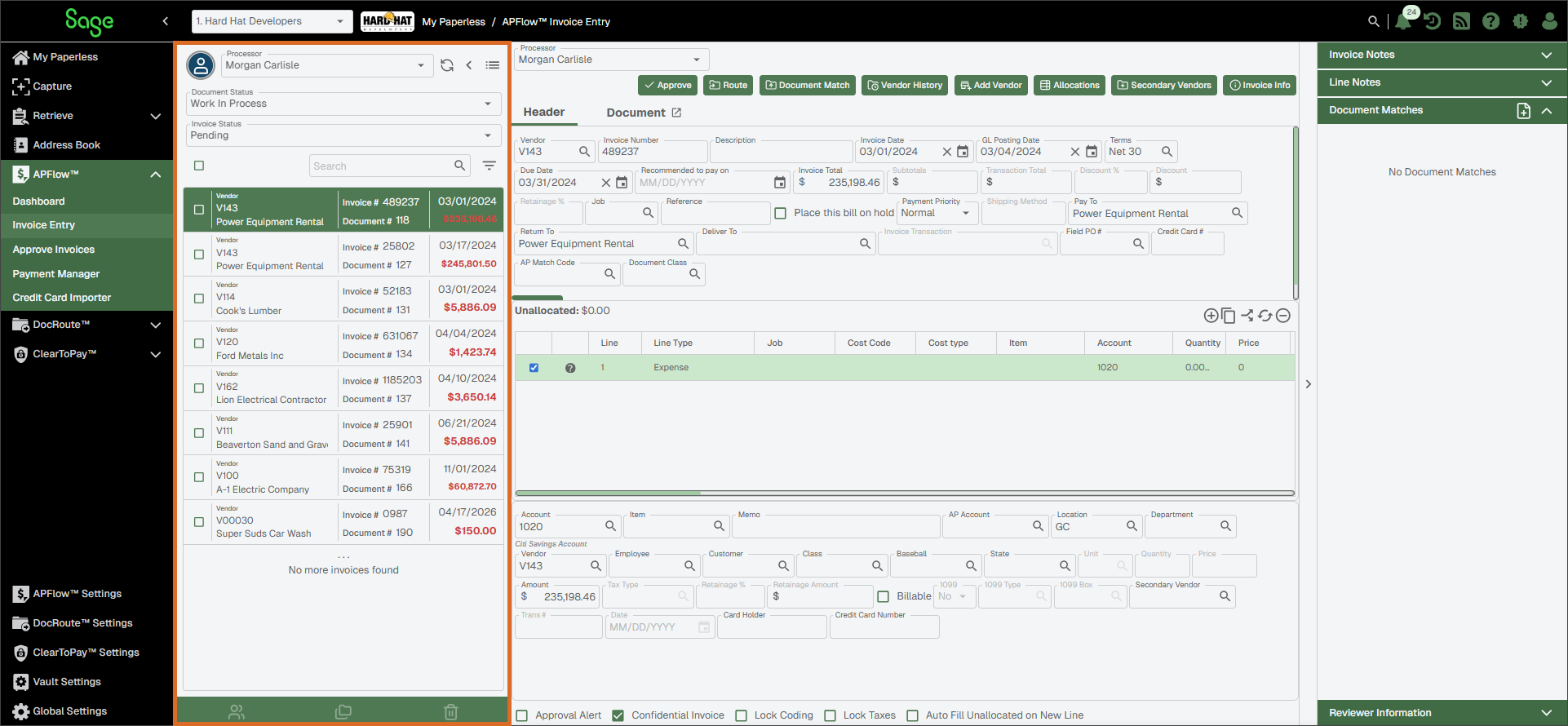The height and width of the screenshot is (726, 1568).
Task: Open Vendor History
Action: (x=905, y=85)
